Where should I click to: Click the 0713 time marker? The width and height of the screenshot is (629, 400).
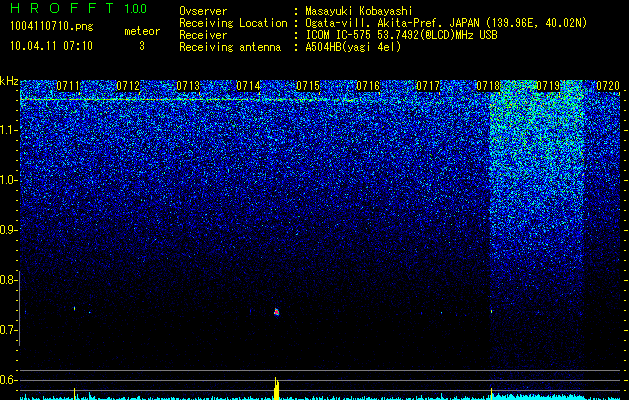click(188, 86)
